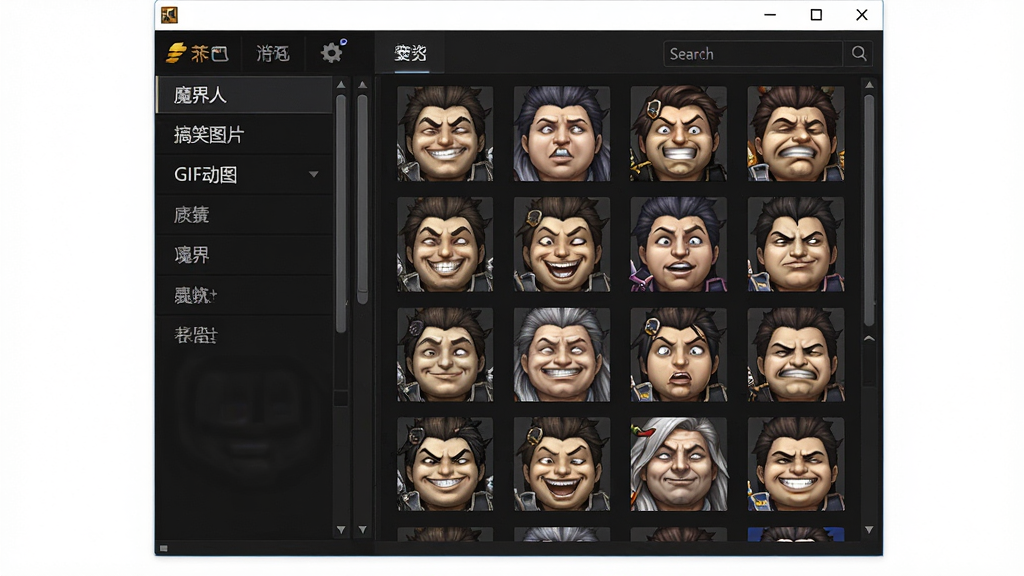Expand the GIF动图 dropdown arrow
Screen dimensions: 1024x576
[313, 174]
